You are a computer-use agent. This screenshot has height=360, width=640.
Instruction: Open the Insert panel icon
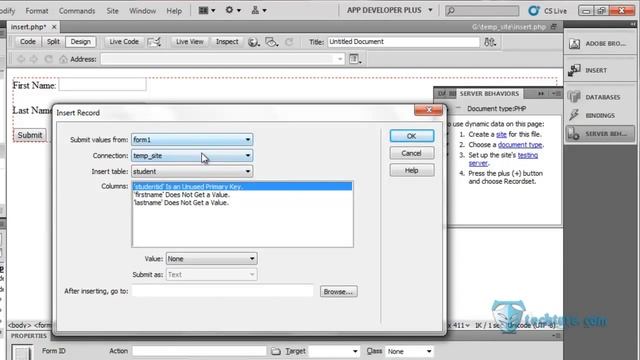tap(574, 70)
